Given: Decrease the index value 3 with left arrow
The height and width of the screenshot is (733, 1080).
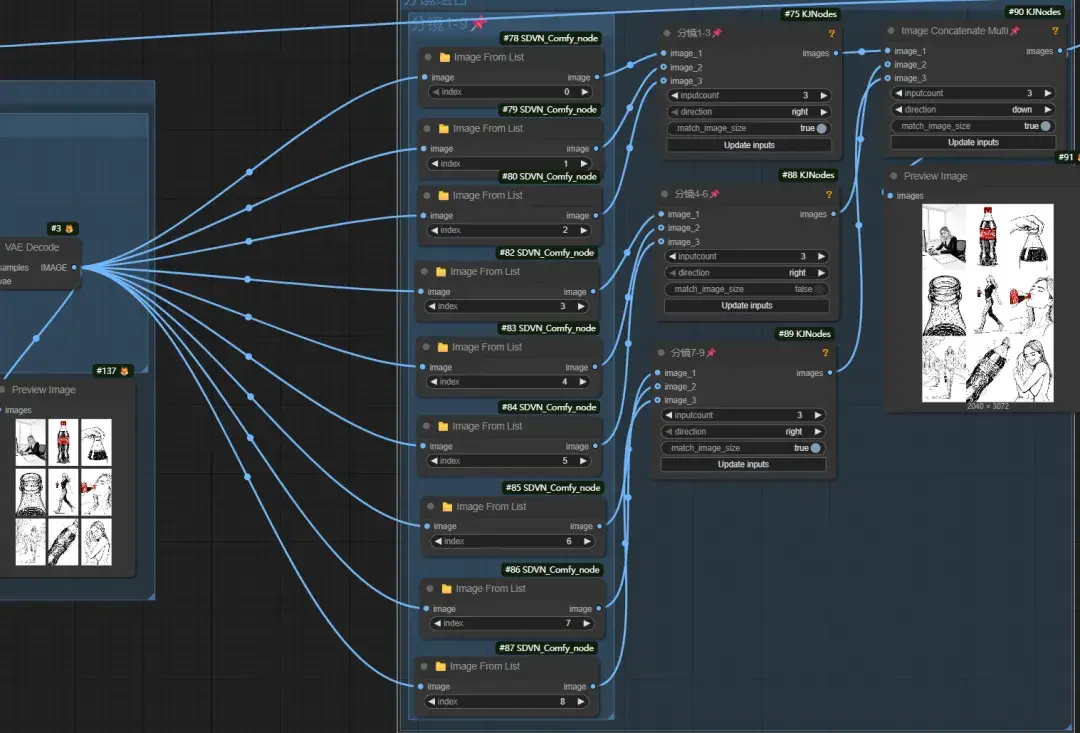Looking at the screenshot, I should click(x=431, y=306).
